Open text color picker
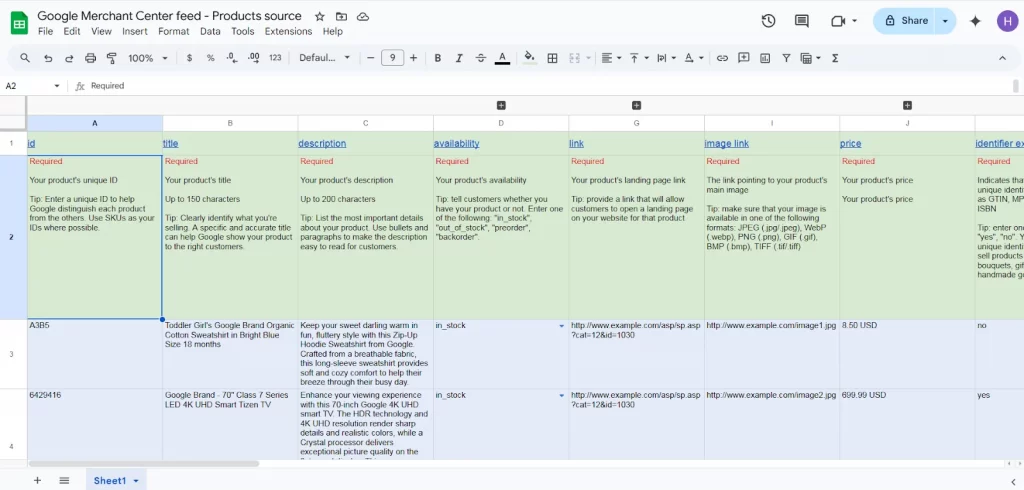Viewport: 1024px width, 490px height. pyautogui.click(x=502, y=58)
